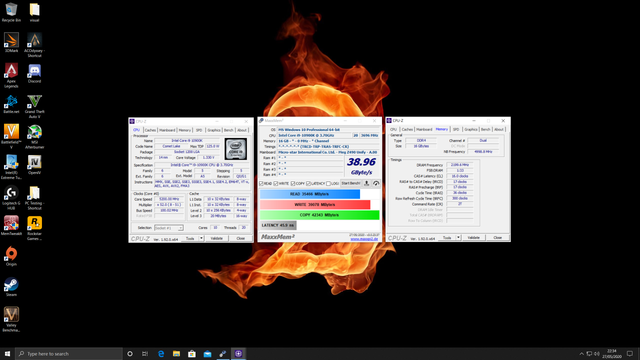Open PC Testing shortcut folder
This screenshot has width=640, height=360.
point(34,198)
